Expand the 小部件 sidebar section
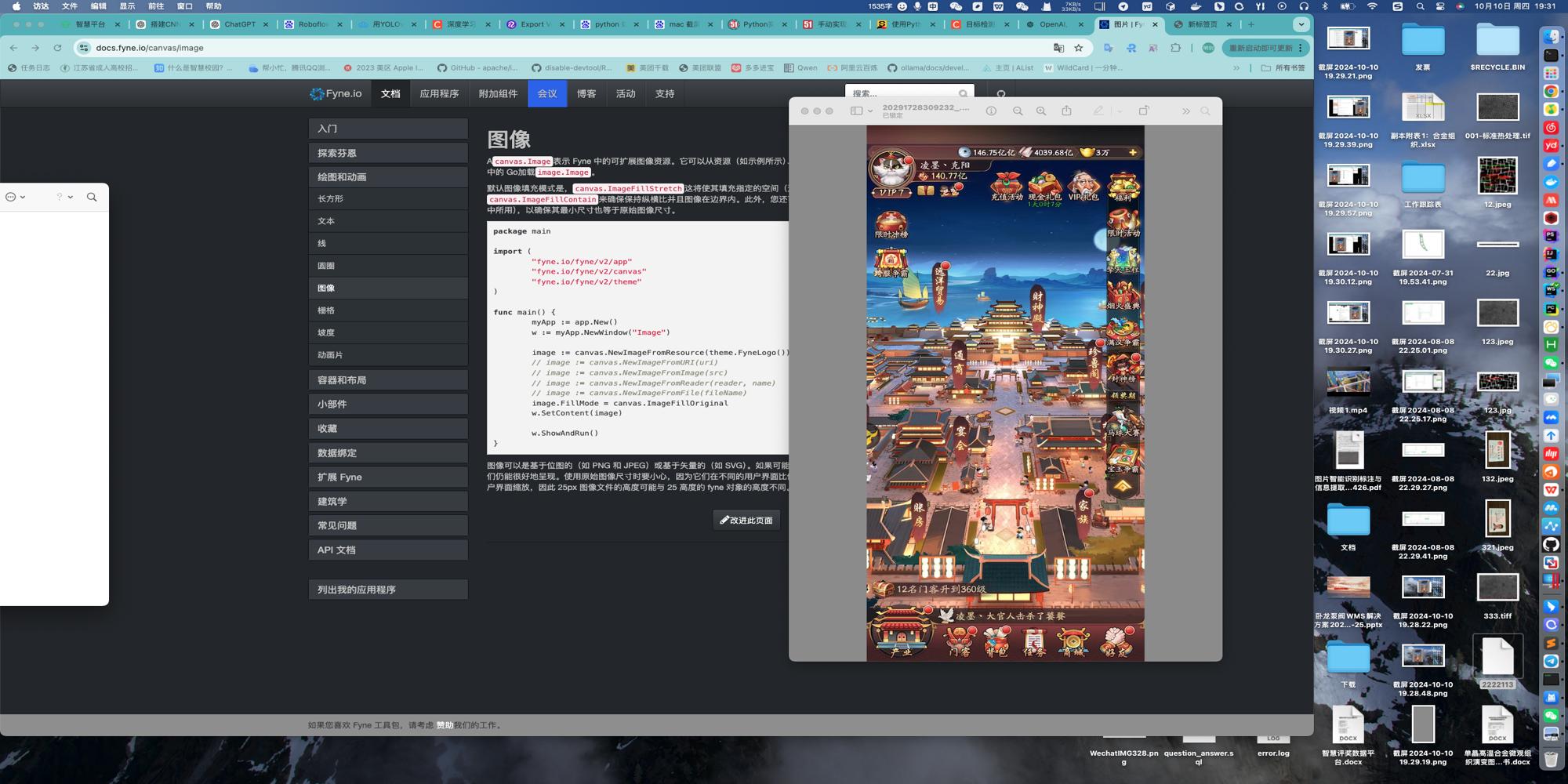1568x784 pixels. 388,404
